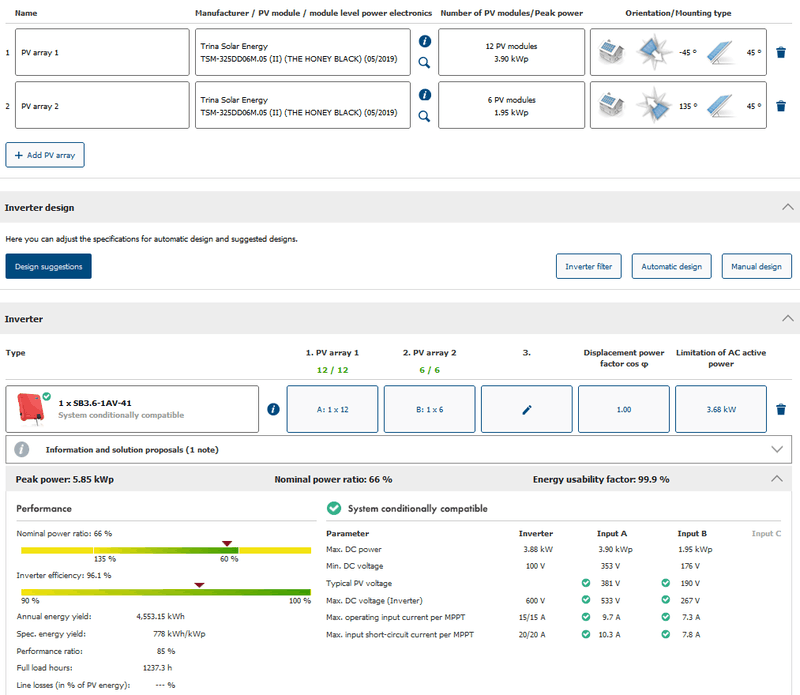Open Design suggestions
The image size is (800, 695).
(x=48, y=266)
